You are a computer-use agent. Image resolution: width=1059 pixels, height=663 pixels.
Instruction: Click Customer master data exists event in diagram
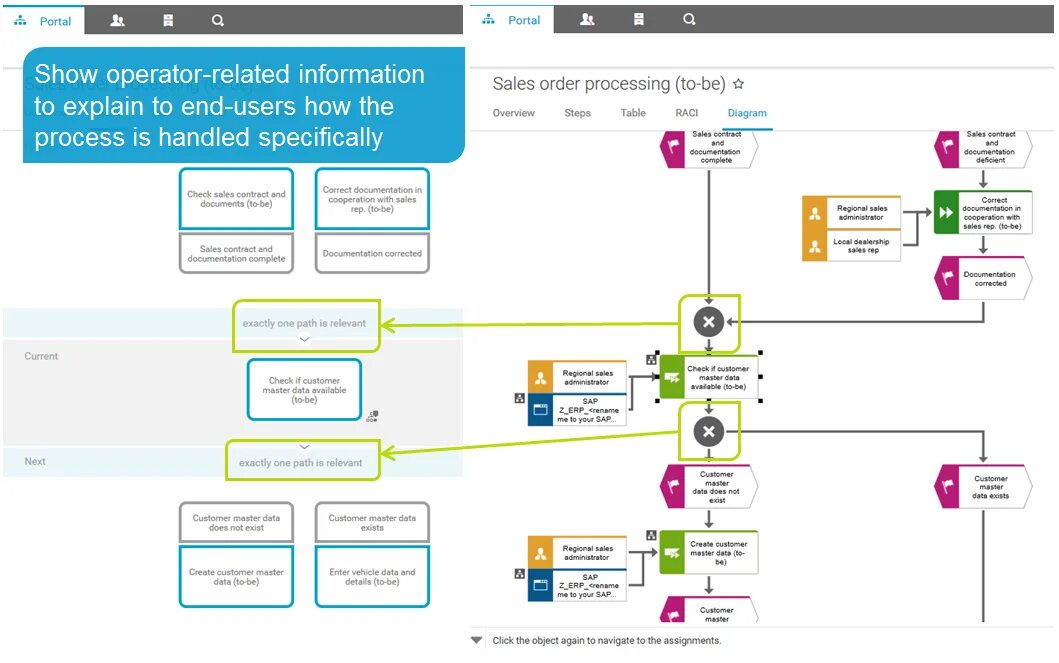[x=983, y=487]
